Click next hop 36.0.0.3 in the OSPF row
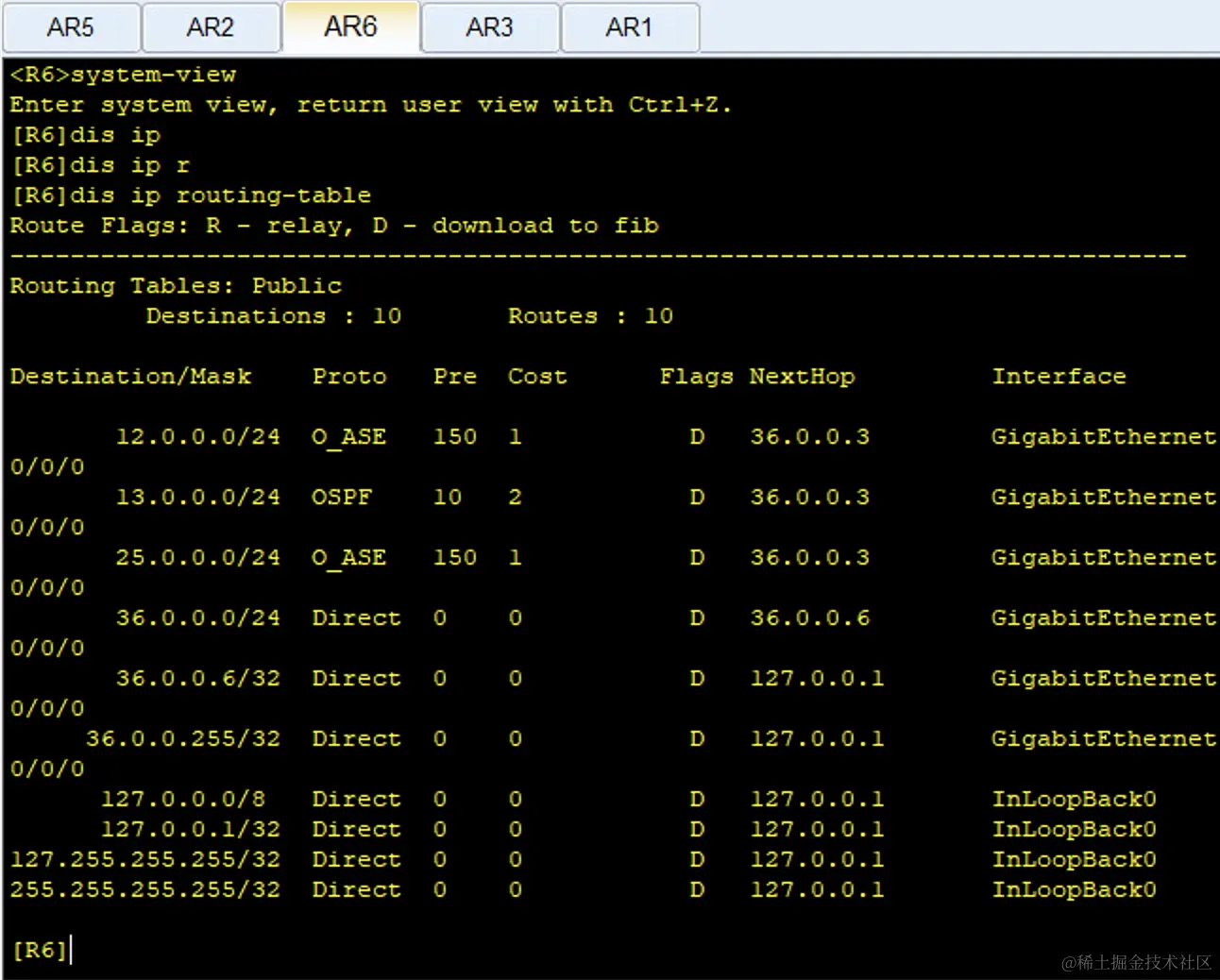The width and height of the screenshot is (1220, 980). [x=810, y=498]
